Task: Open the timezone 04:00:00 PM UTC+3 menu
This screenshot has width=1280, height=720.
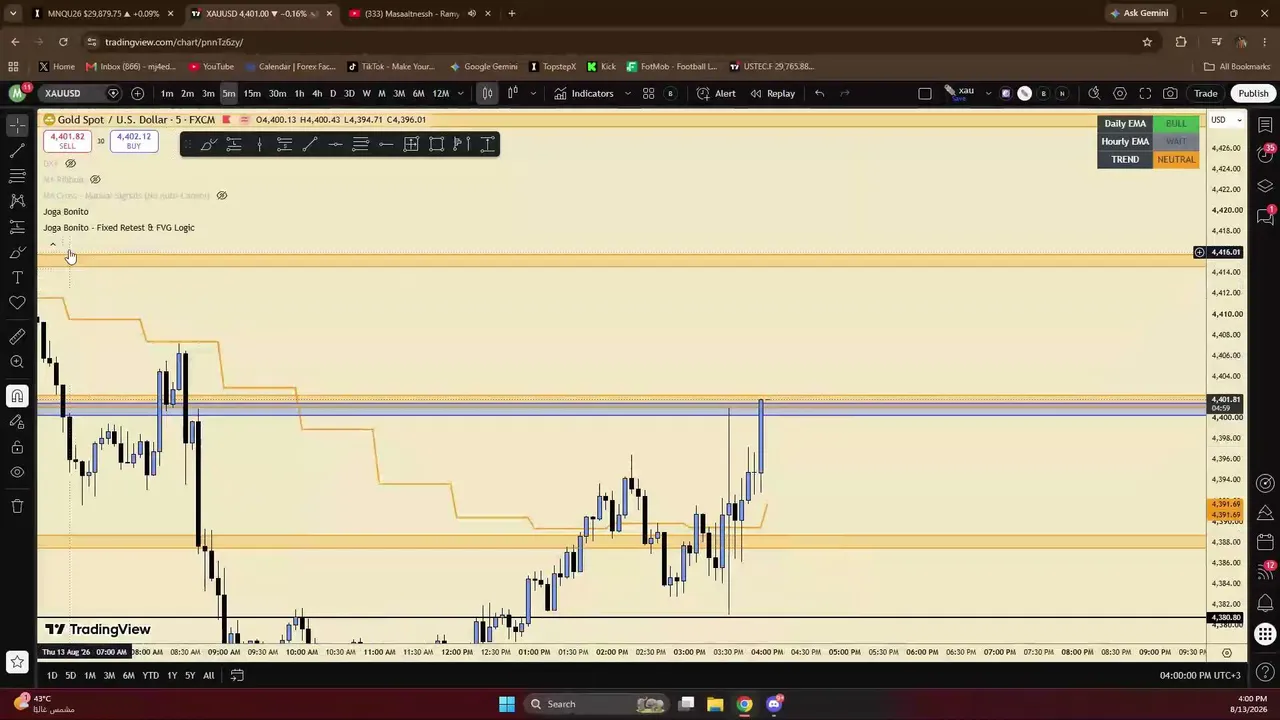Action: tap(1200, 676)
